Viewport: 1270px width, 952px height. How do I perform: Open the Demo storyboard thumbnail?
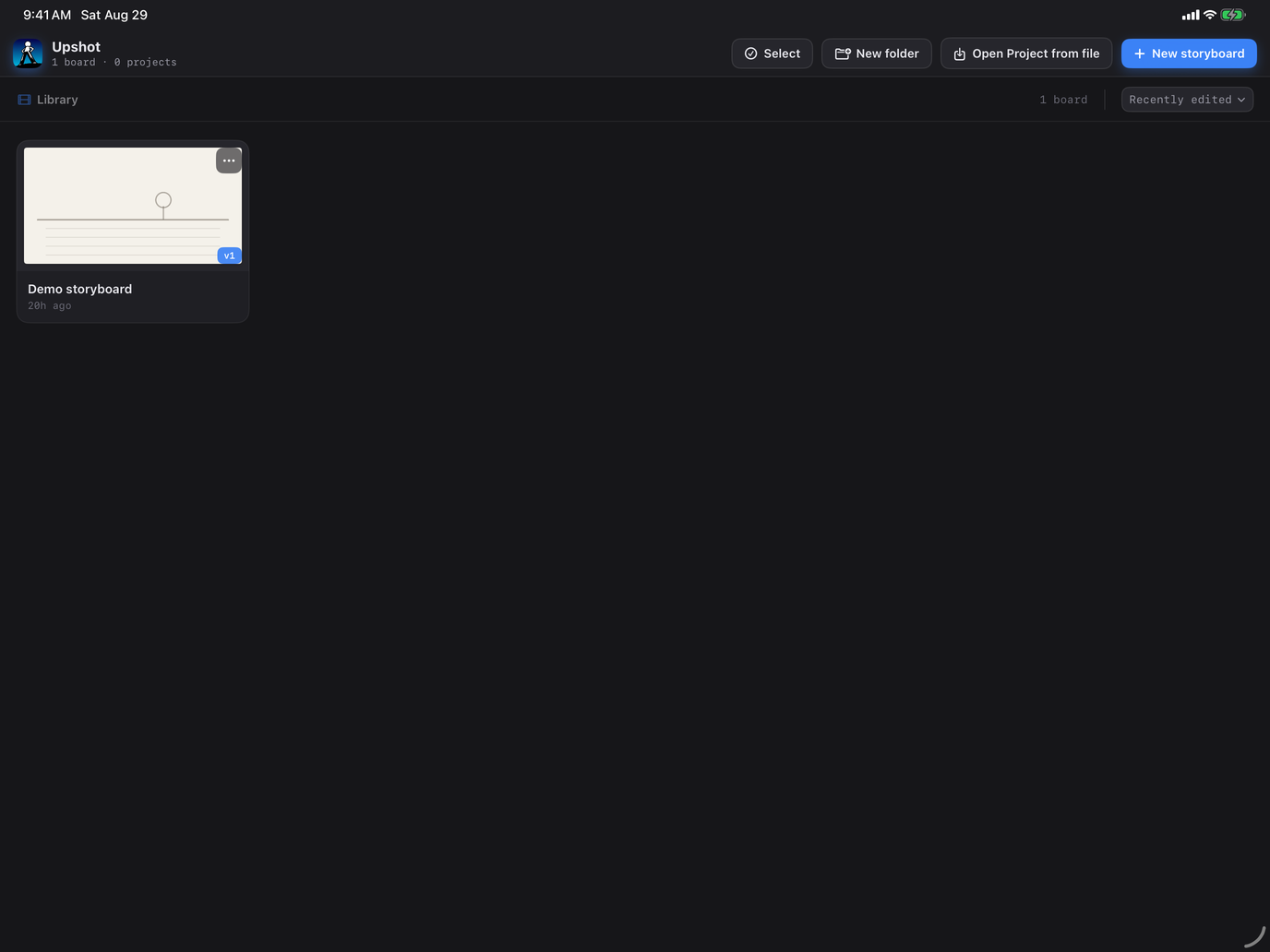(133, 206)
